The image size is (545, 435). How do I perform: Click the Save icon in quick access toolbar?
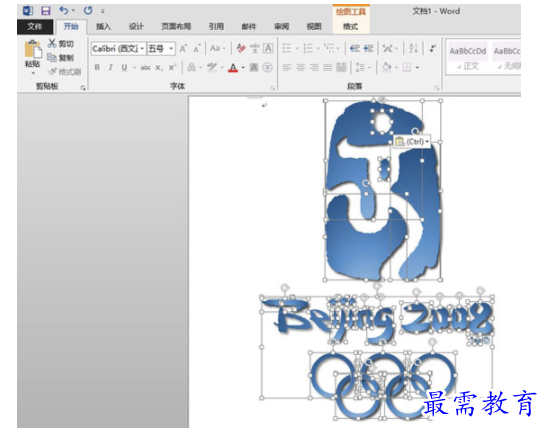[46, 11]
